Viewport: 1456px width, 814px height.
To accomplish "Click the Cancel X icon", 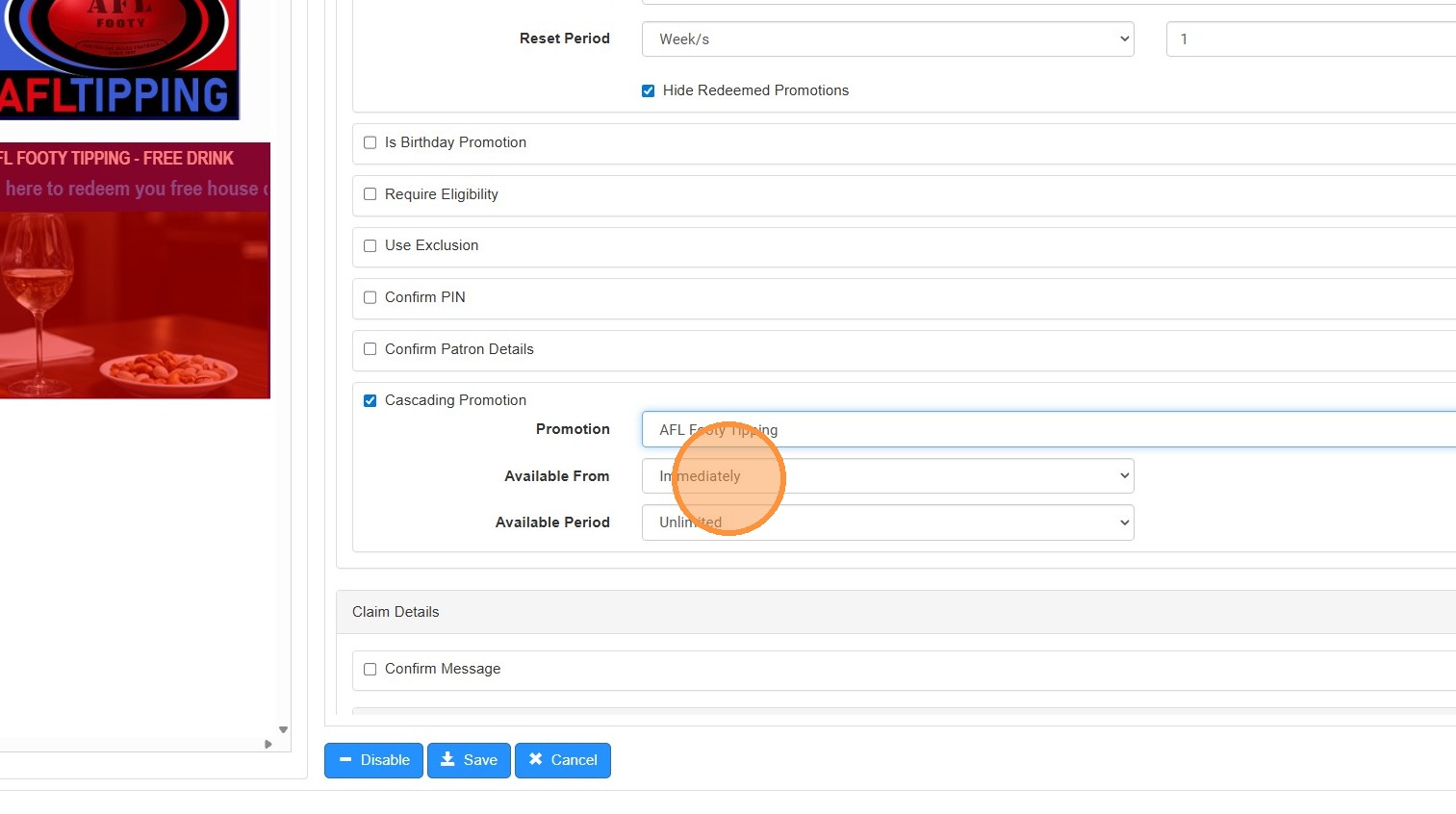I will (536, 759).
